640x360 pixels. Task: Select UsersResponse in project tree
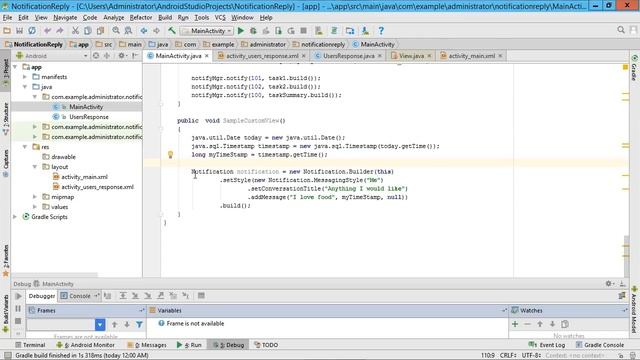coord(89,117)
